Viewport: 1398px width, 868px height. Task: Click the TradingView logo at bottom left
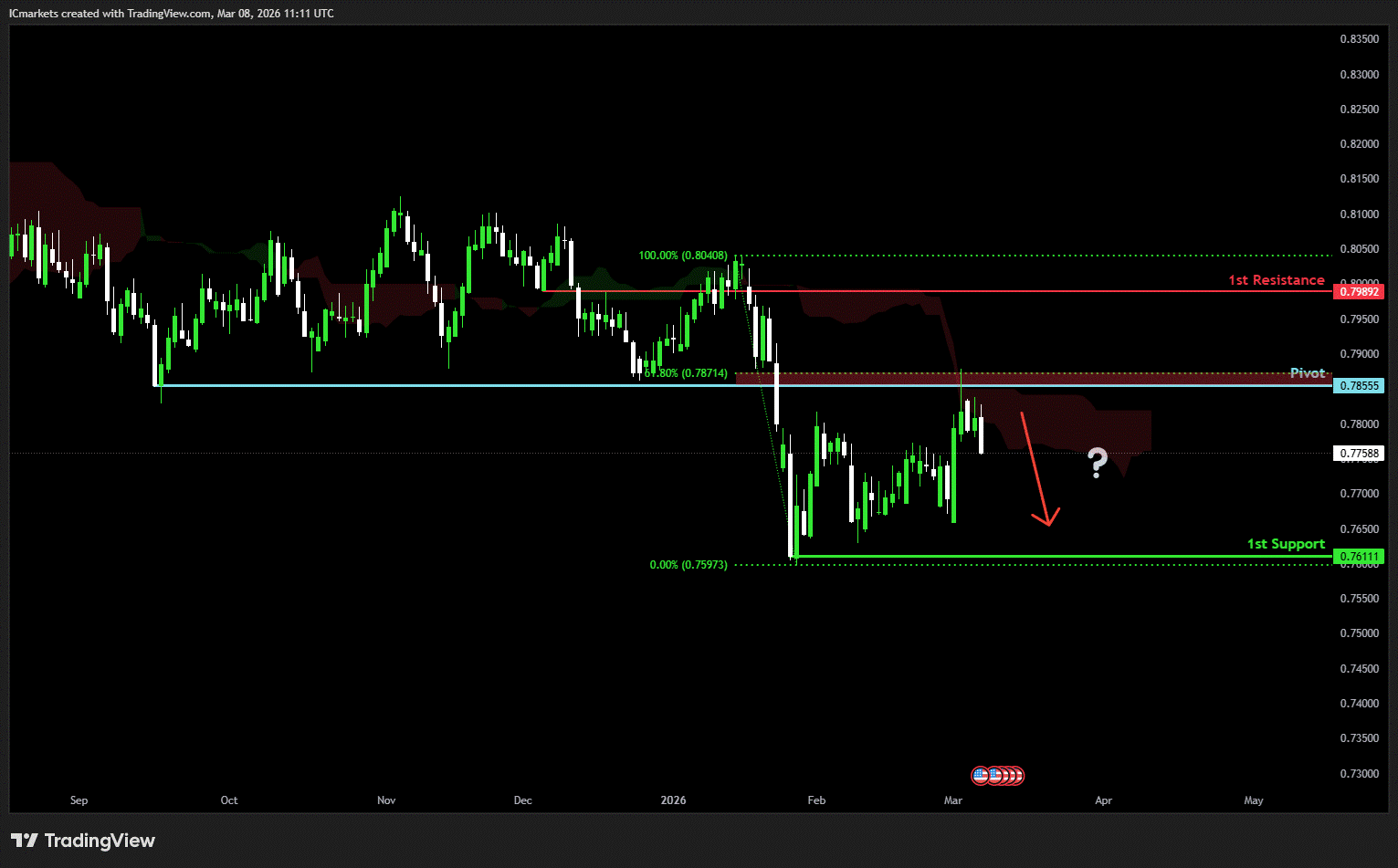(83, 841)
